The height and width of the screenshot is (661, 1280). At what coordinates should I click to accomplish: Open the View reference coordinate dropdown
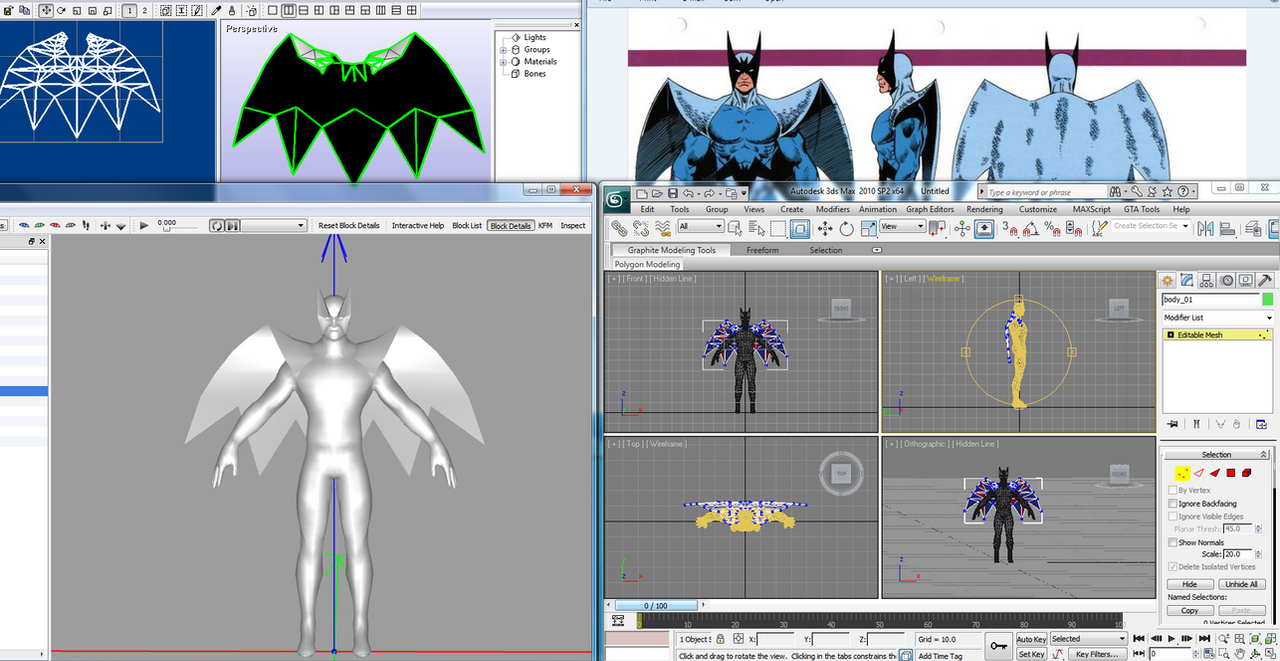(x=902, y=227)
